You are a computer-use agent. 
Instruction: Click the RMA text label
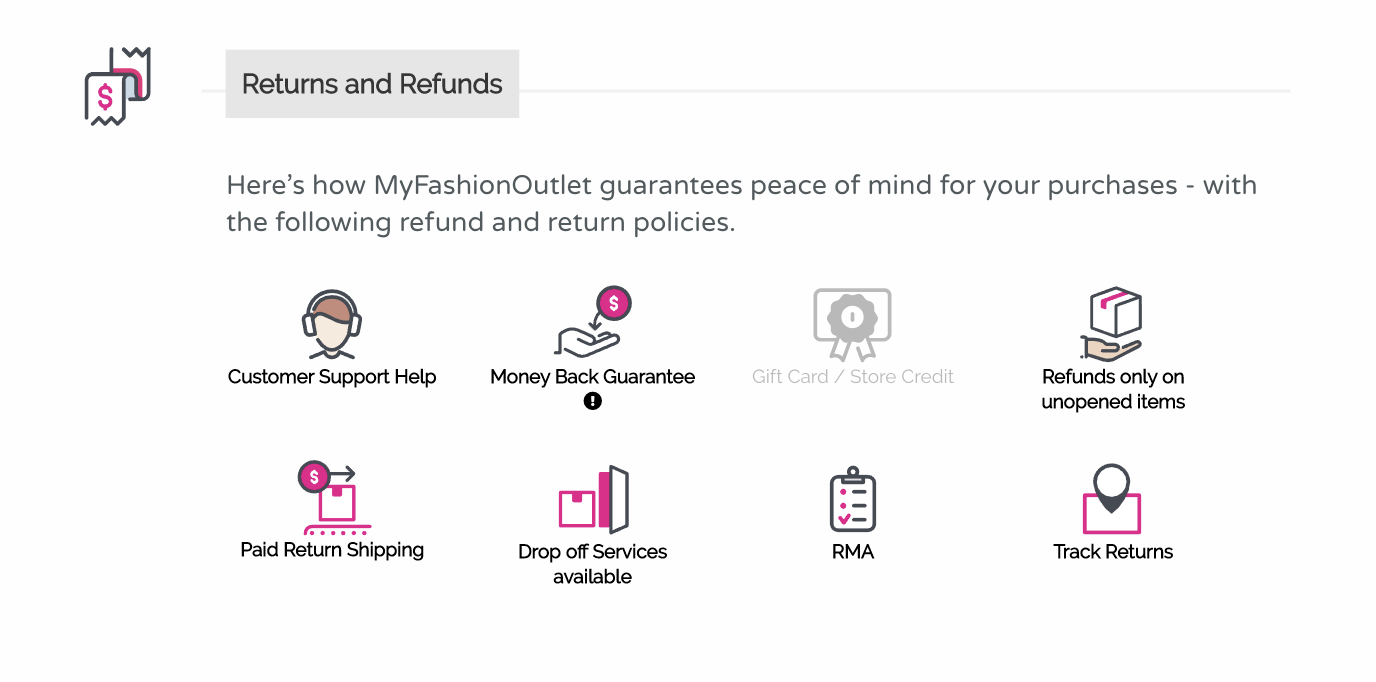[x=853, y=552]
